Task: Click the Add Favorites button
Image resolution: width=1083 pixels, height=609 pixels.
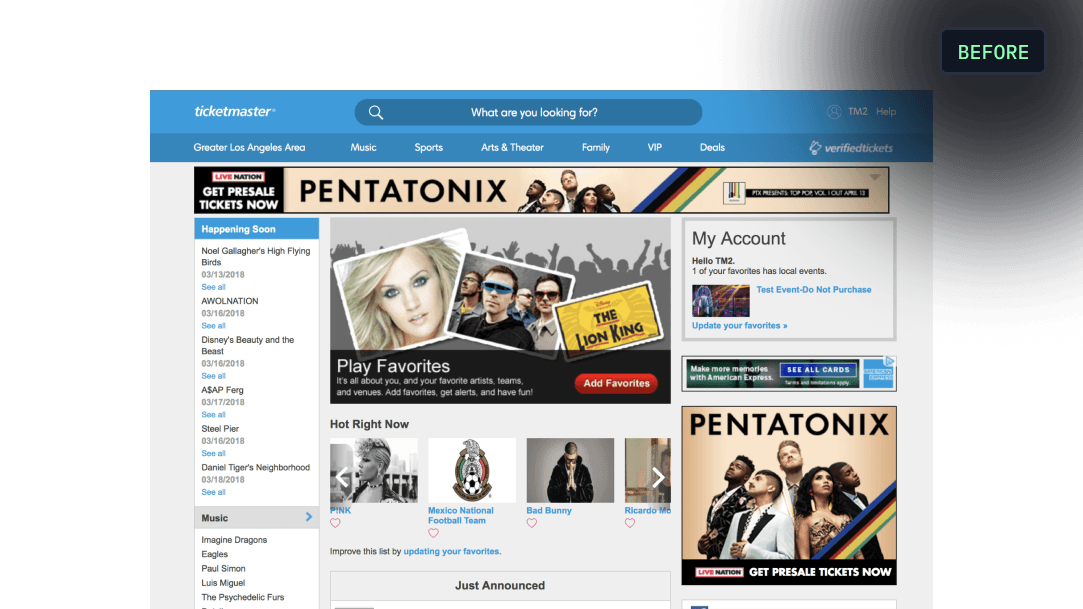Action: coord(616,383)
